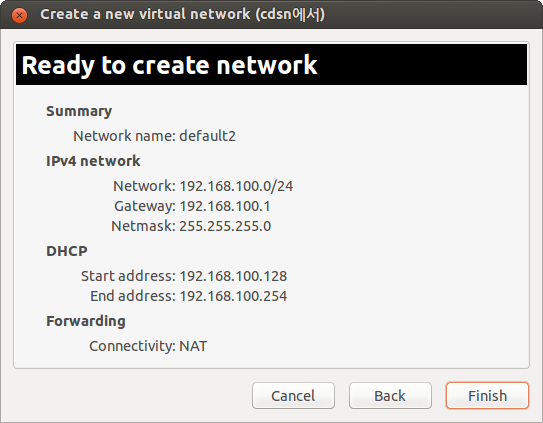Viewport: 543px width, 423px height.
Task: Click the 'IPv4 network' section label
Action: [x=93, y=161]
